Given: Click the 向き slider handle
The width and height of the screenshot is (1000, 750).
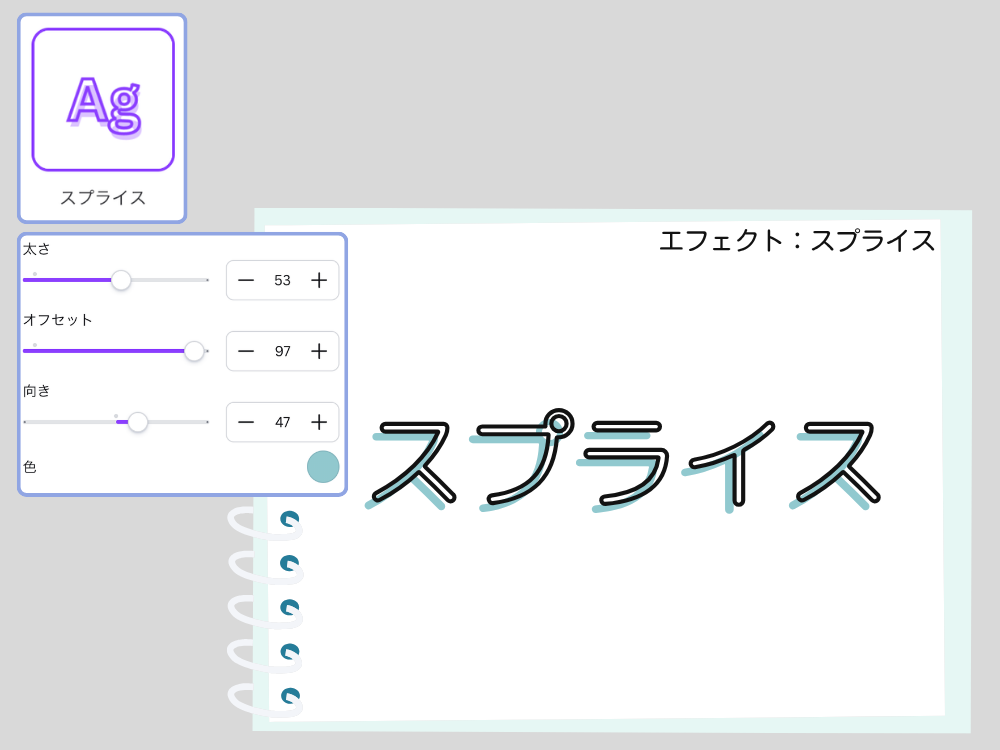Looking at the screenshot, I should (137, 422).
